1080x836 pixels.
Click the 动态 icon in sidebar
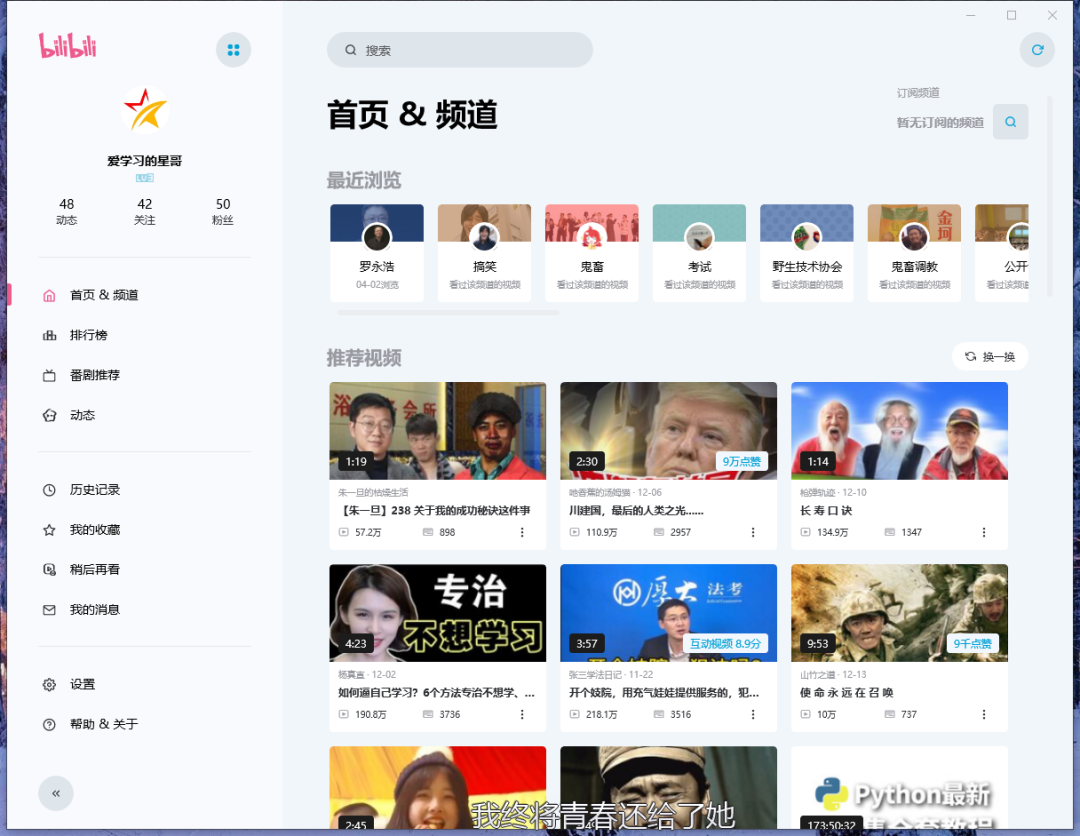[49, 415]
